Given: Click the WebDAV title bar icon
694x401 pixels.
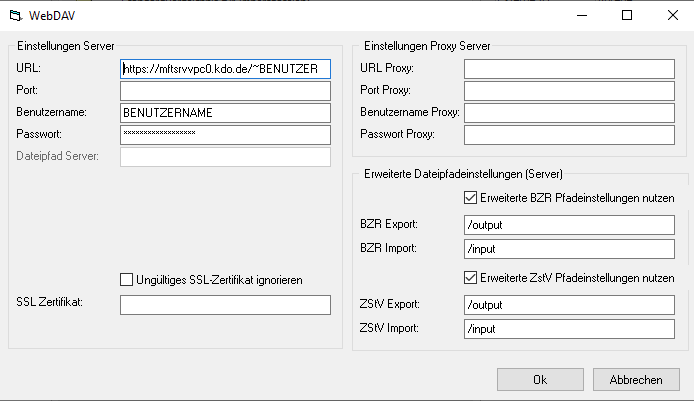Looking at the screenshot, I should (x=16, y=15).
